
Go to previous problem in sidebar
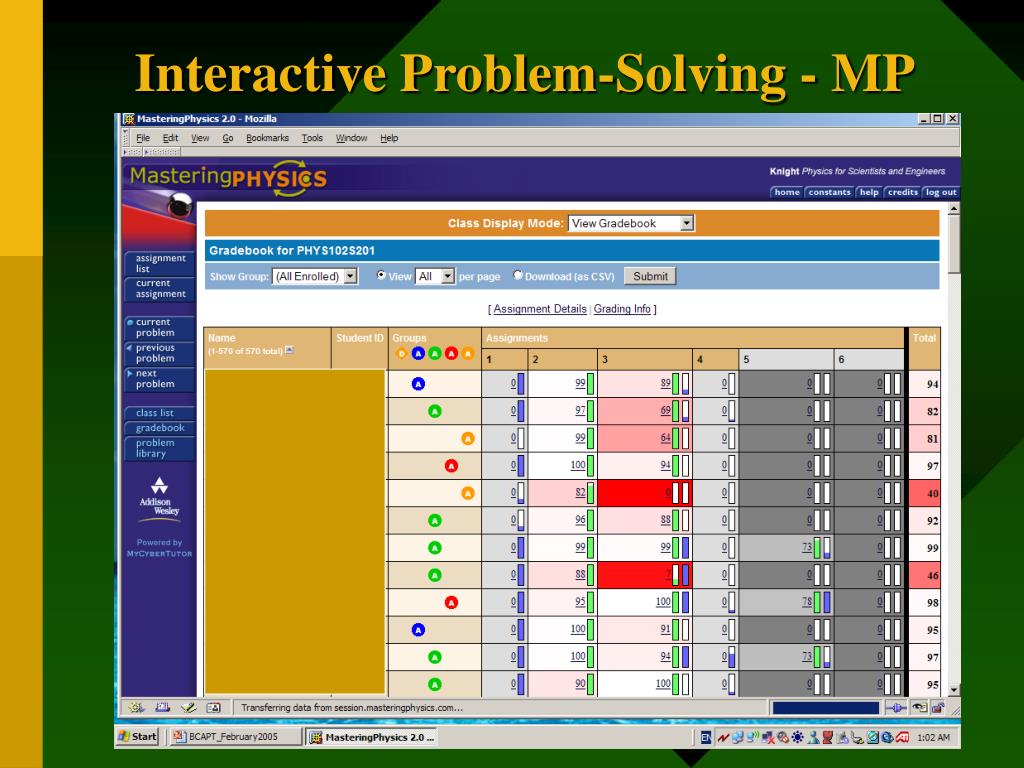(160, 353)
